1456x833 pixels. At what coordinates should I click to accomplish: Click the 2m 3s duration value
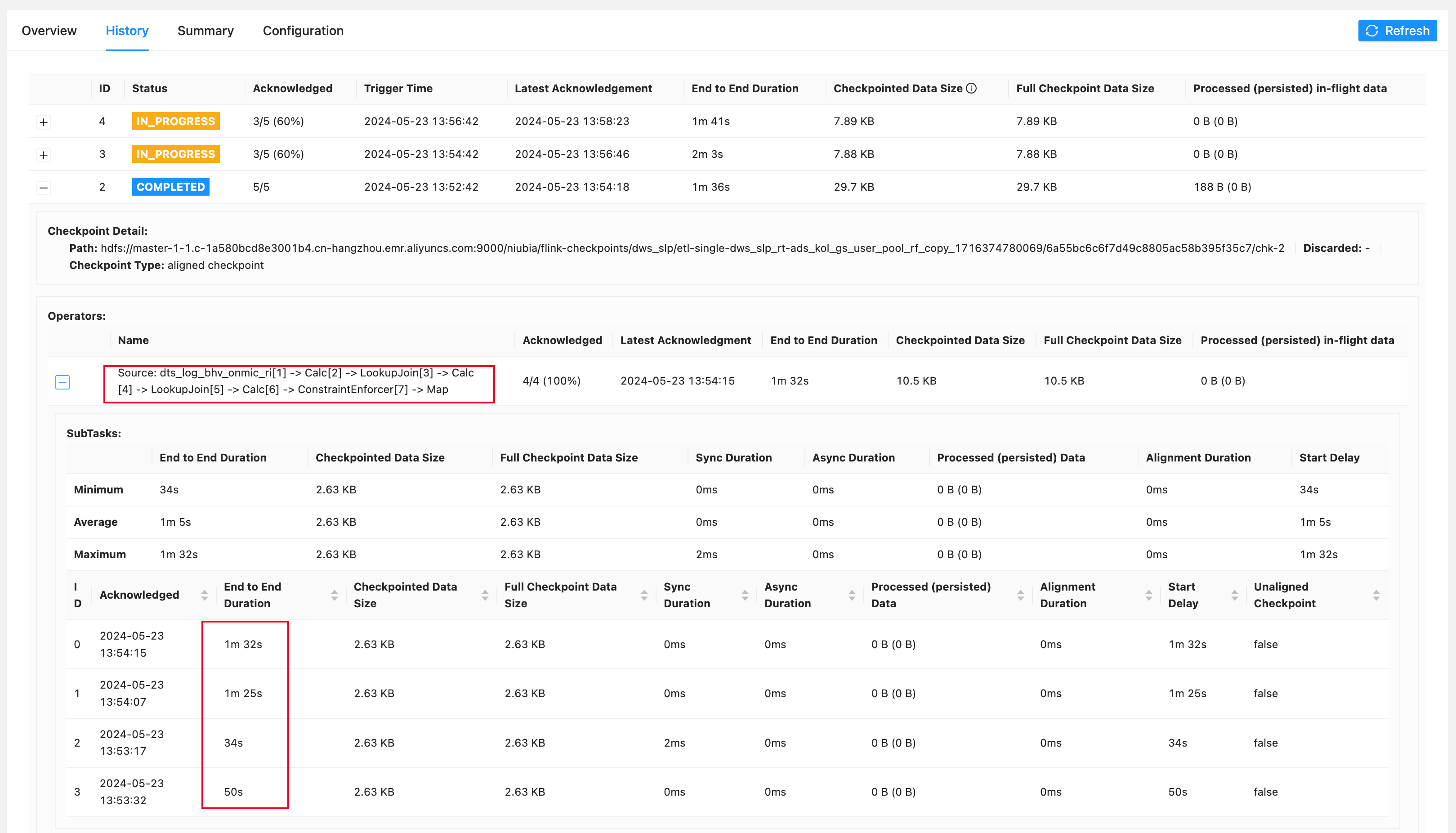tap(707, 154)
